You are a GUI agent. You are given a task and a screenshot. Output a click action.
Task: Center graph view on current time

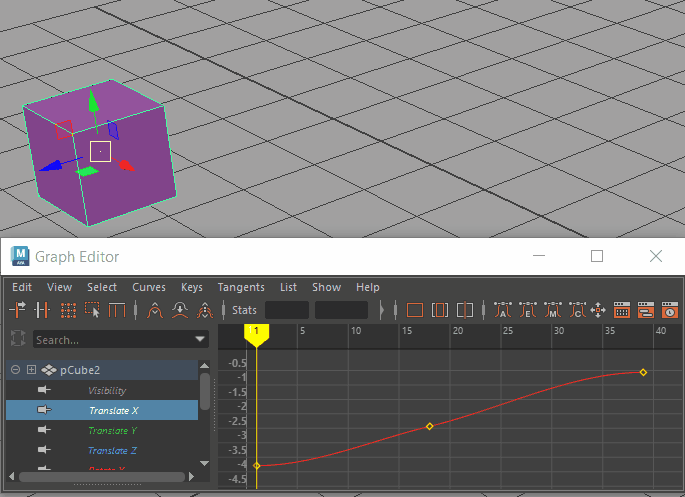point(464,310)
